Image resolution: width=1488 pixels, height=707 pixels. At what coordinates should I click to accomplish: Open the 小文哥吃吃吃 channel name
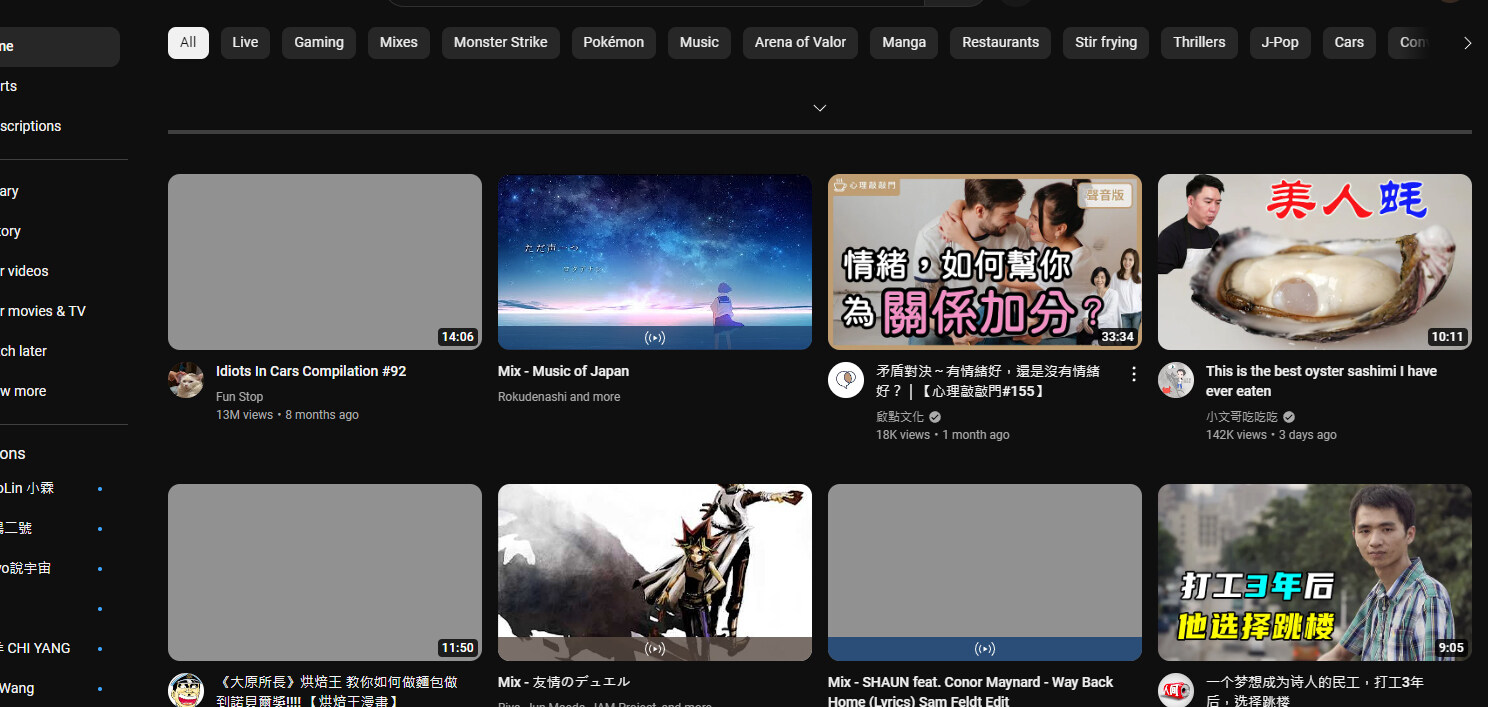click(x=1242, y=417)
